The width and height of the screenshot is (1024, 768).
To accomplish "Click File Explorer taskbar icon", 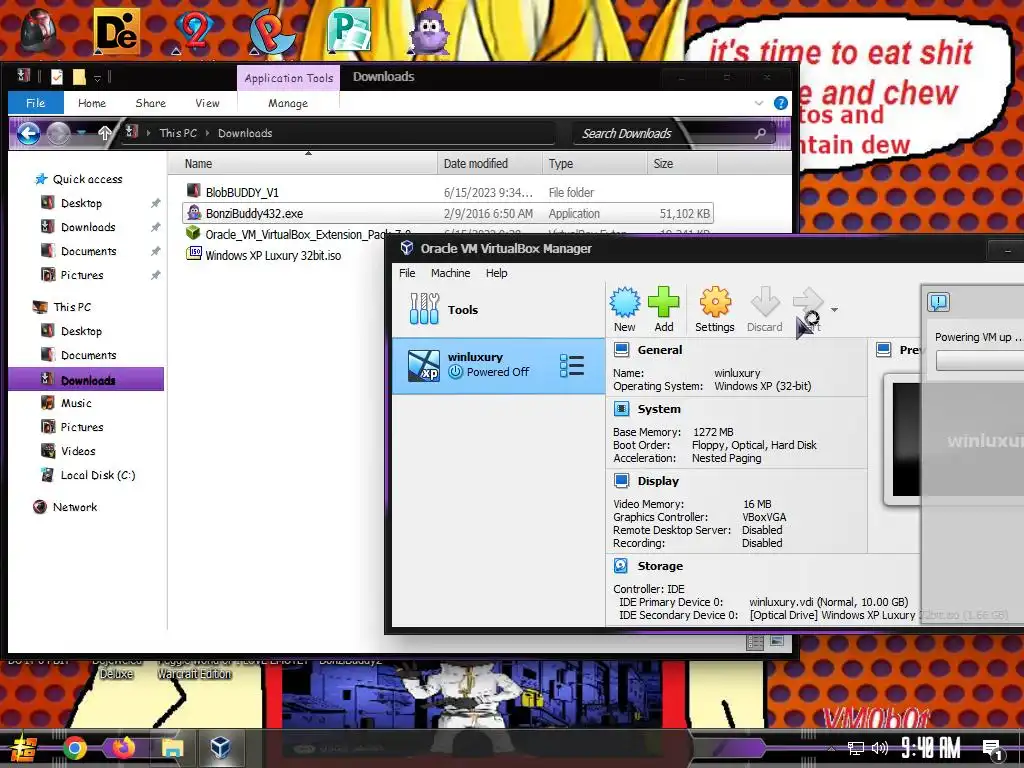I will click(173, 748).
